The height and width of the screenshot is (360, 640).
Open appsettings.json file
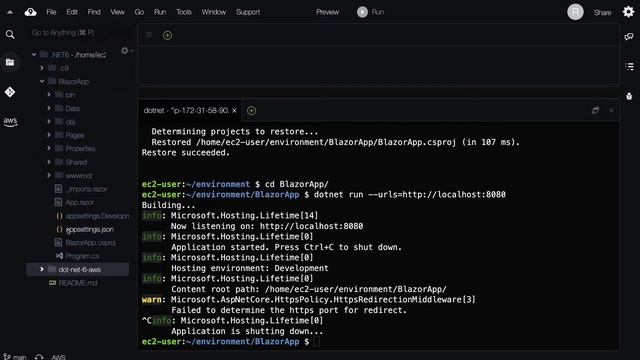click(89, 229)
